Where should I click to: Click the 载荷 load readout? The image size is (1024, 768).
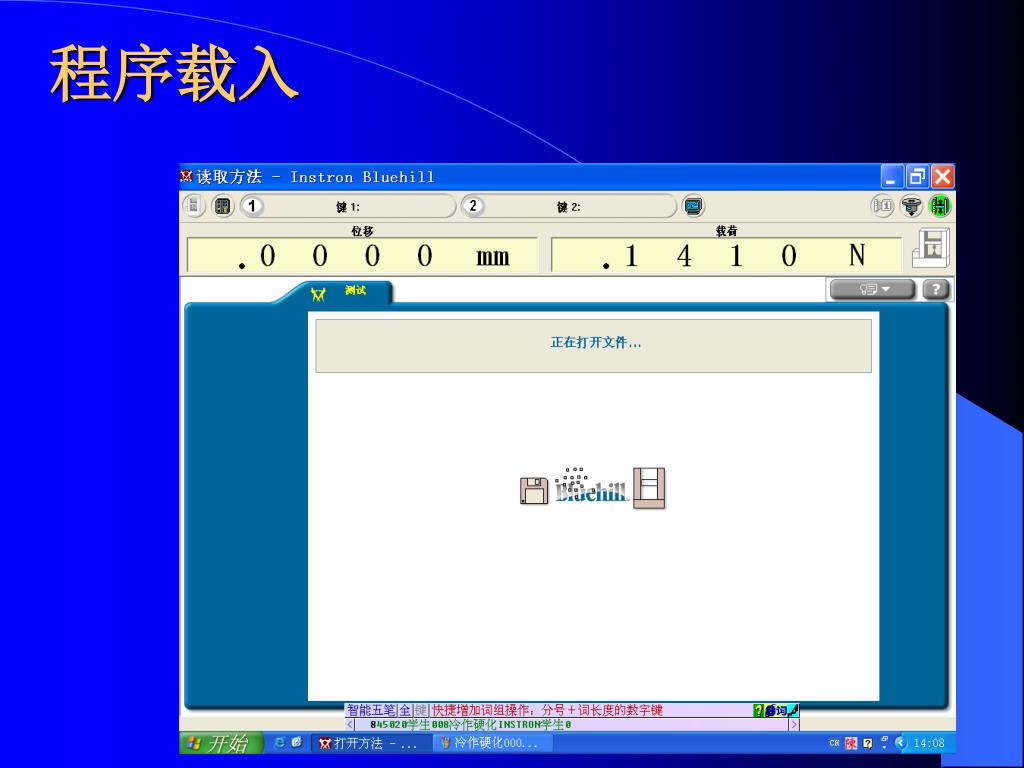(x=726, y=255)
